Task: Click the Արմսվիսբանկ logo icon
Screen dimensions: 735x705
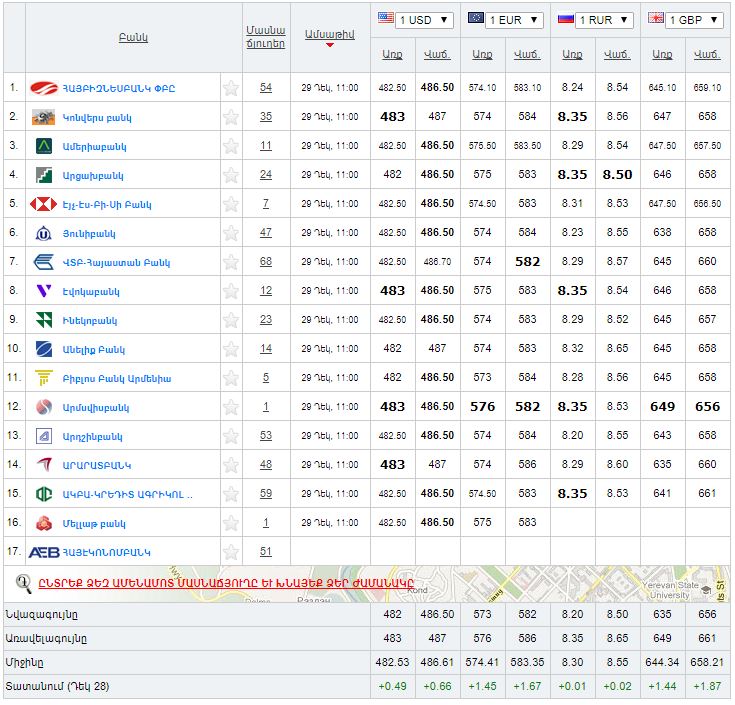Action: pos(44,407)
